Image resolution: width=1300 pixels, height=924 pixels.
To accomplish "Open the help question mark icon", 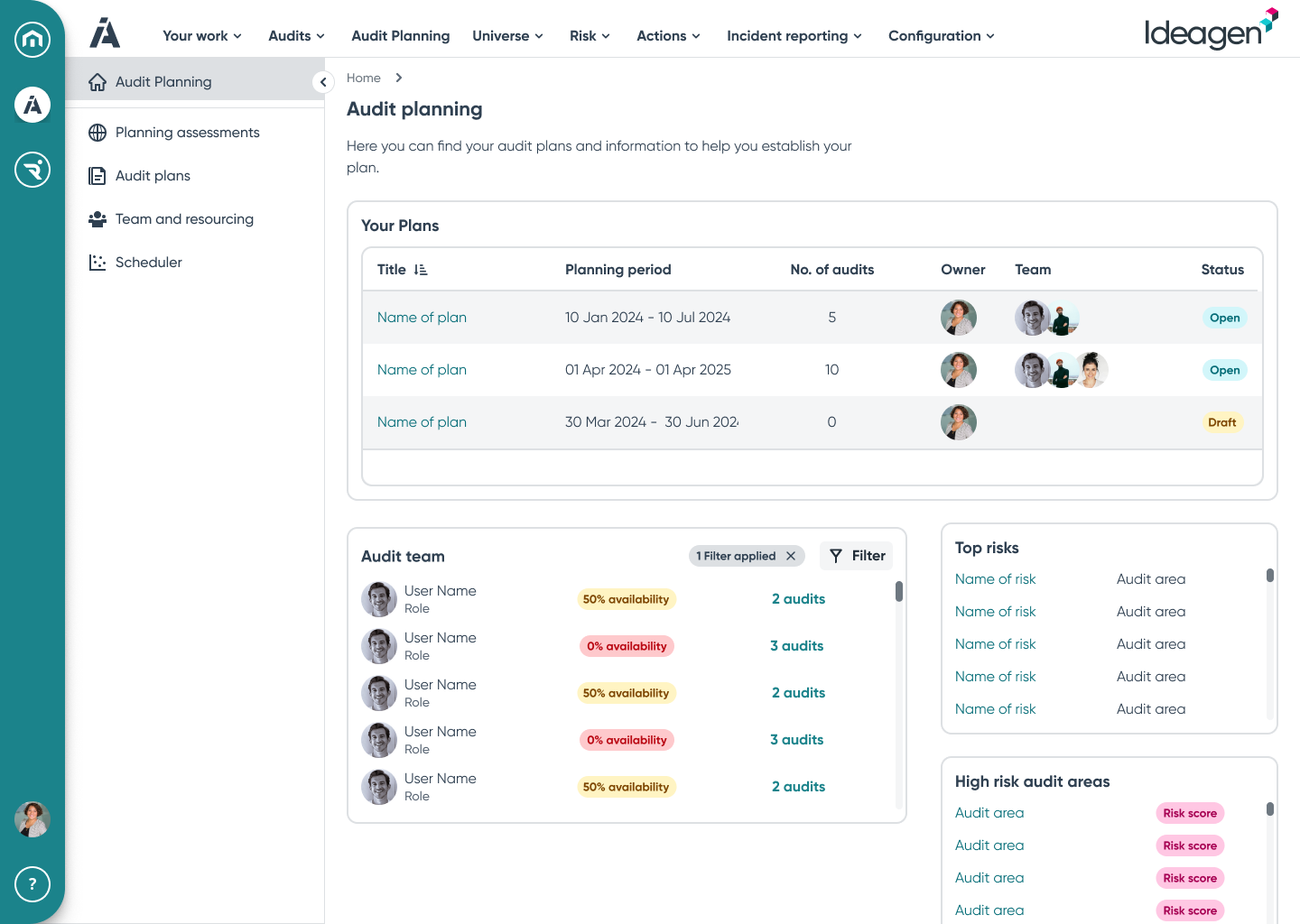I will (x=32, y=884).
